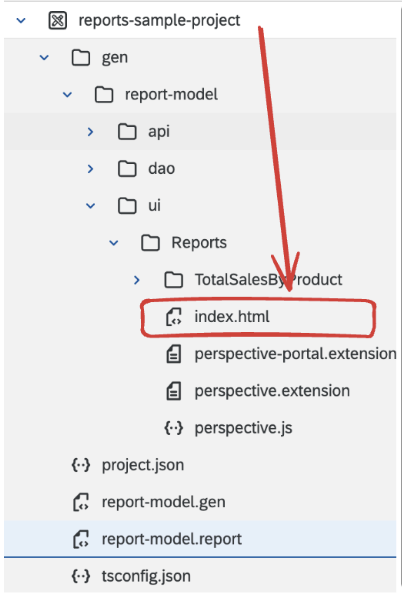The width and height of the screenshot is (402, 594).
Task: Click the gen folder icon
Action: [81, 58]
